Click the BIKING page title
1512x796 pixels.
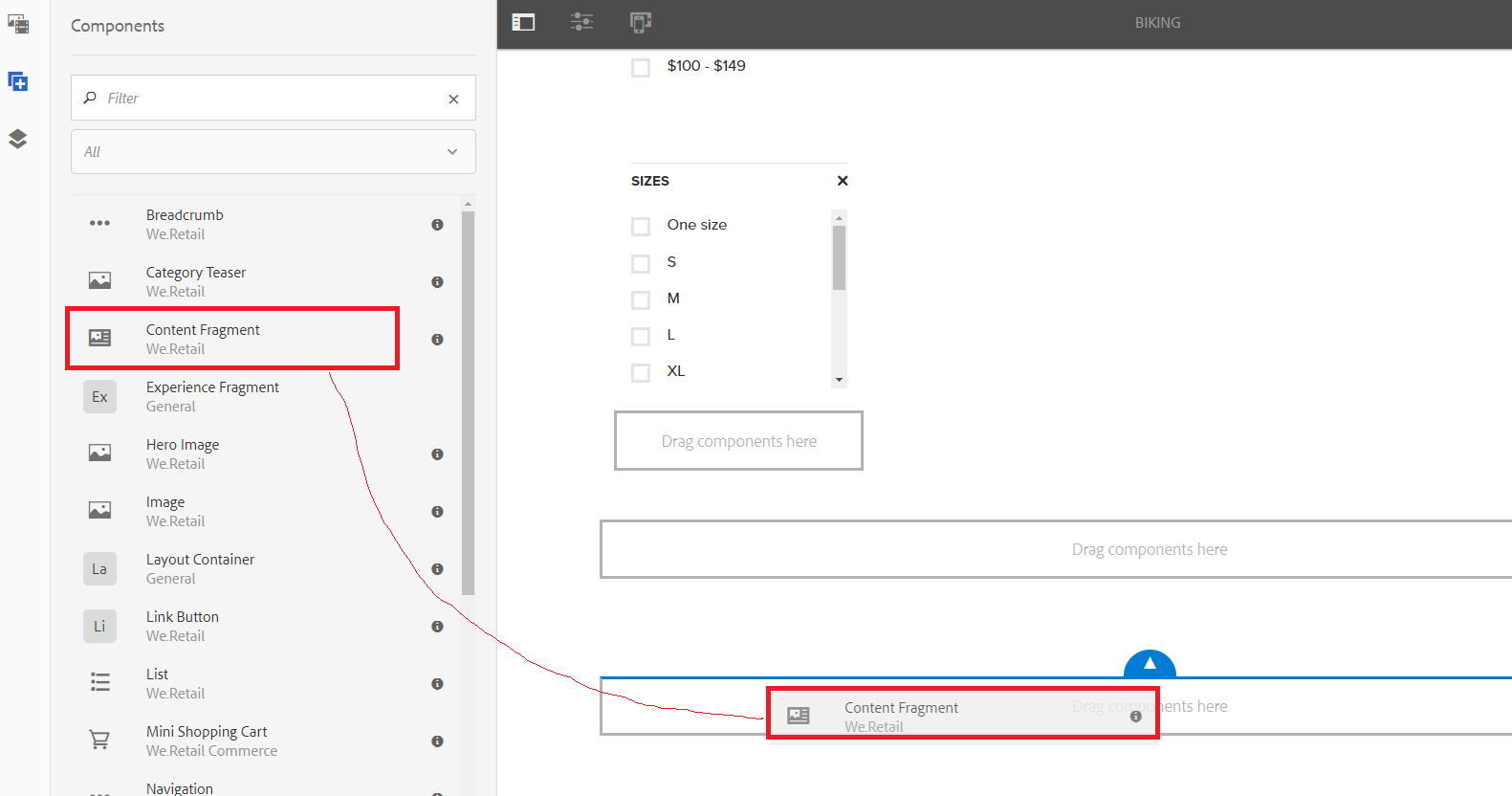coord(1157,23)
